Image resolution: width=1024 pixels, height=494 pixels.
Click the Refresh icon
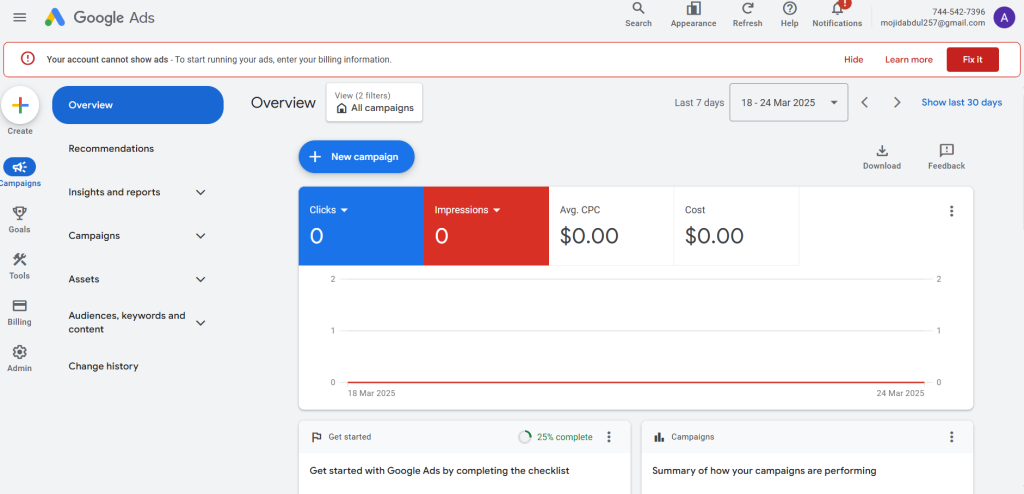coord(747,9)
